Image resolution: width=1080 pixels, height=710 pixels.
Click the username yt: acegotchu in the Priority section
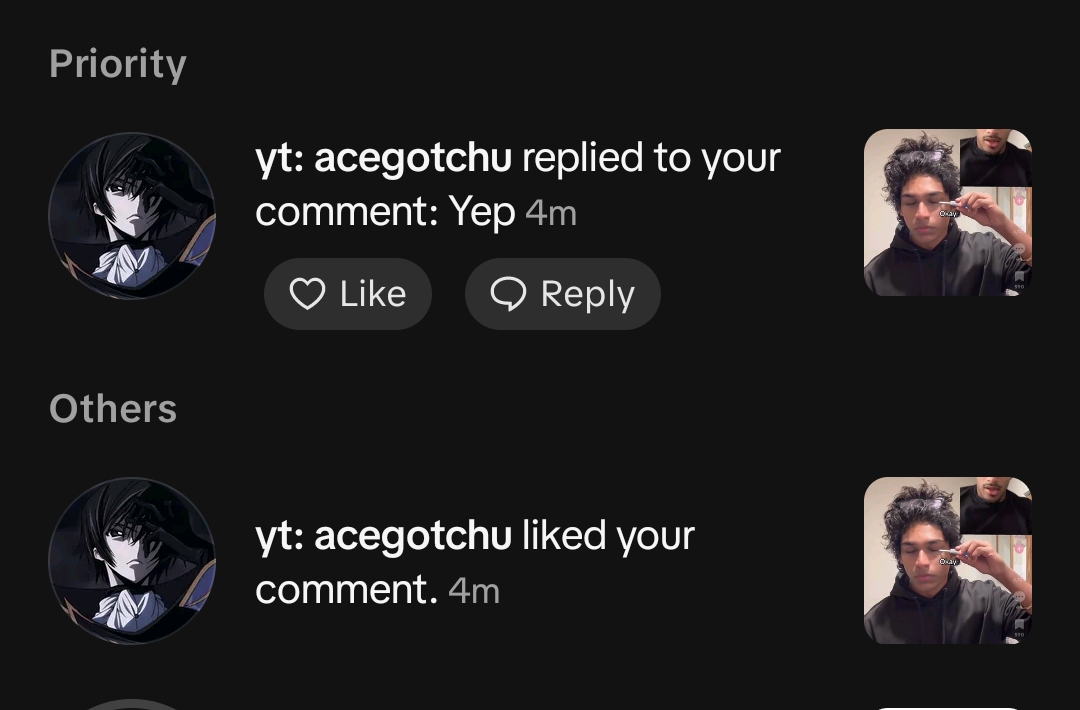383,159
